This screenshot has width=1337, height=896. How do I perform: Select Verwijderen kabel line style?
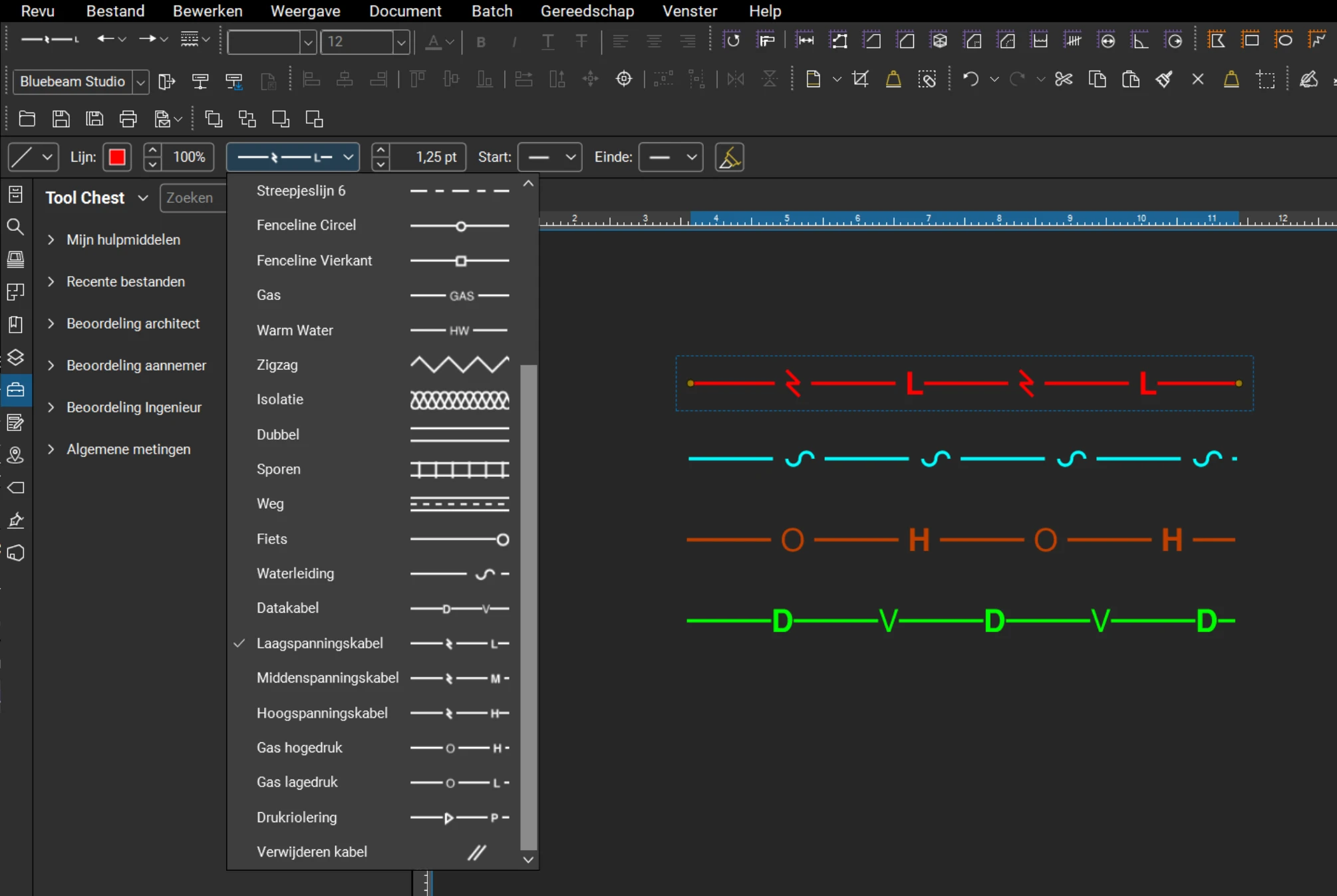click(x=373, y=852)
